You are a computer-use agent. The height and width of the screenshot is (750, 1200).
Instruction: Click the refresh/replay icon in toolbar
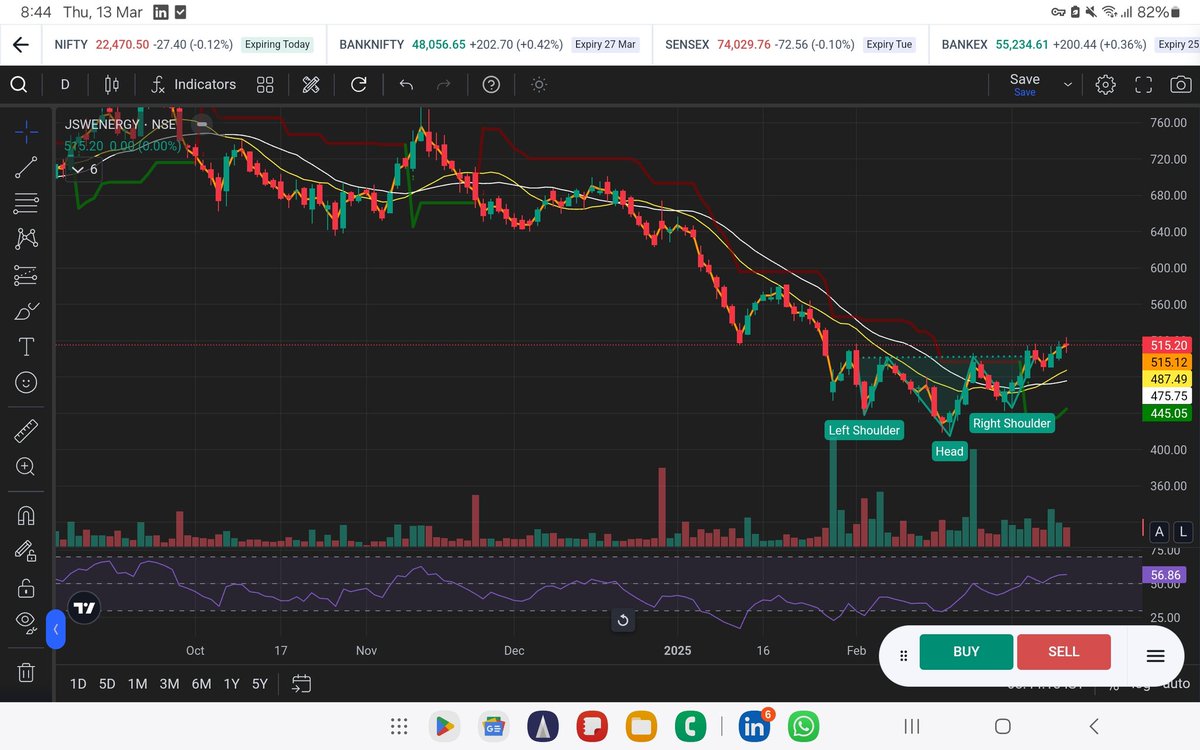pyautogui.click(x=358, y=85)
